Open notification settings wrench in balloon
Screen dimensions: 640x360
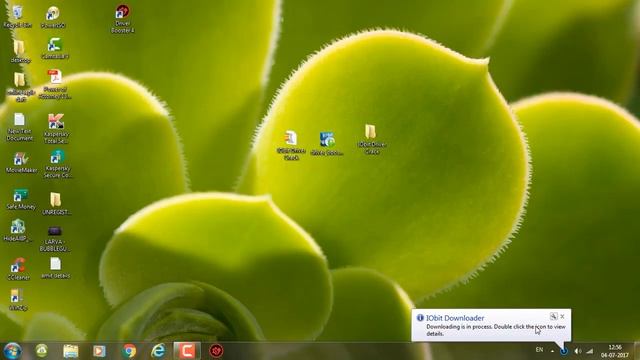[x=553, y=316]
